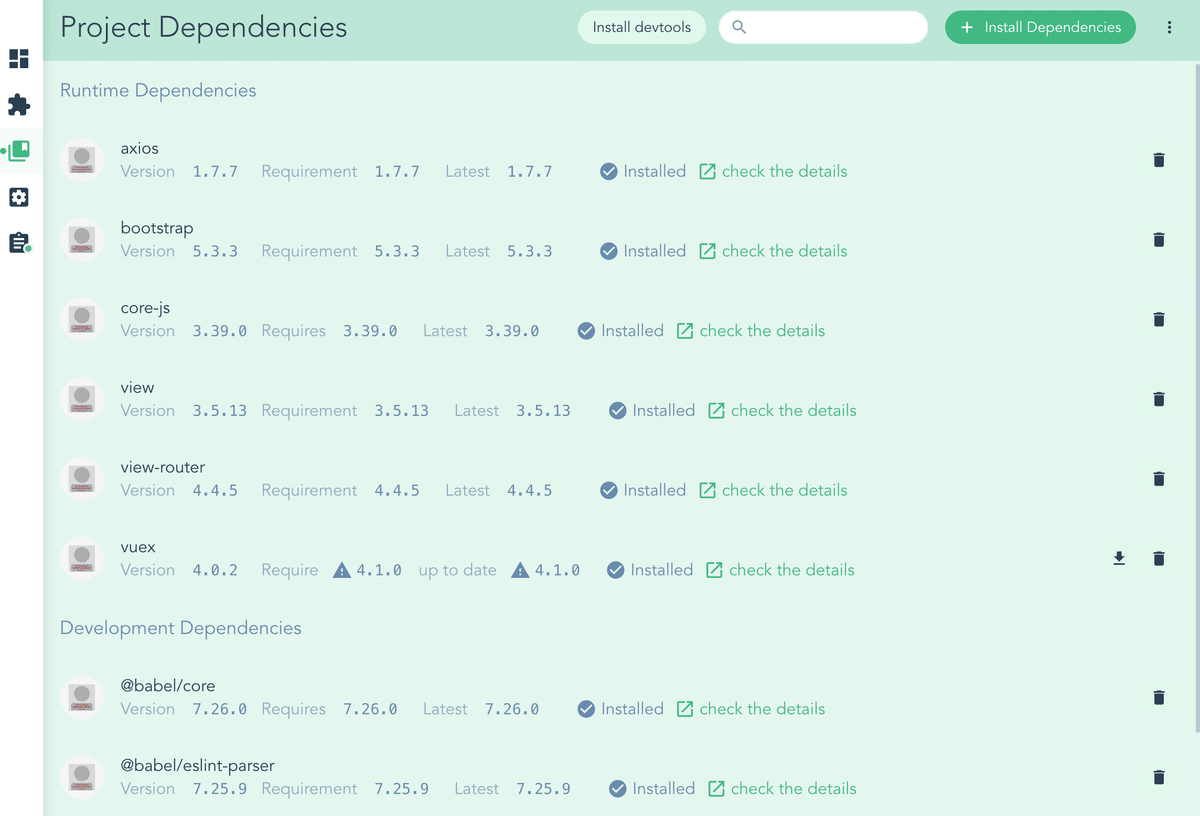The image size is (1200, 816).
Task: Open the more options three-dot menu
Action: (1169, 28)
